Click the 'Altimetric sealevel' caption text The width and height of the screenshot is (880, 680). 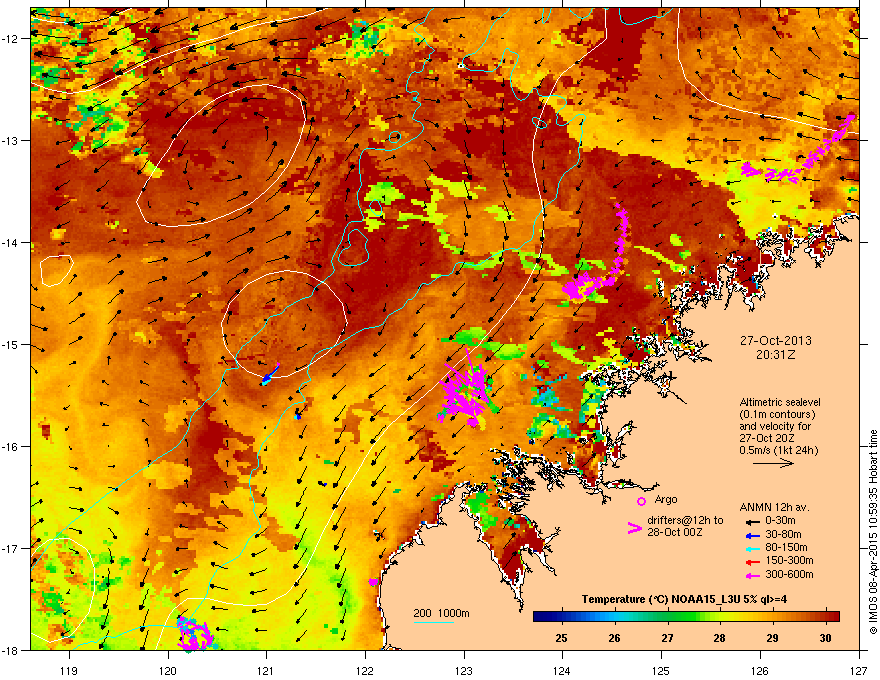point(780,402)
